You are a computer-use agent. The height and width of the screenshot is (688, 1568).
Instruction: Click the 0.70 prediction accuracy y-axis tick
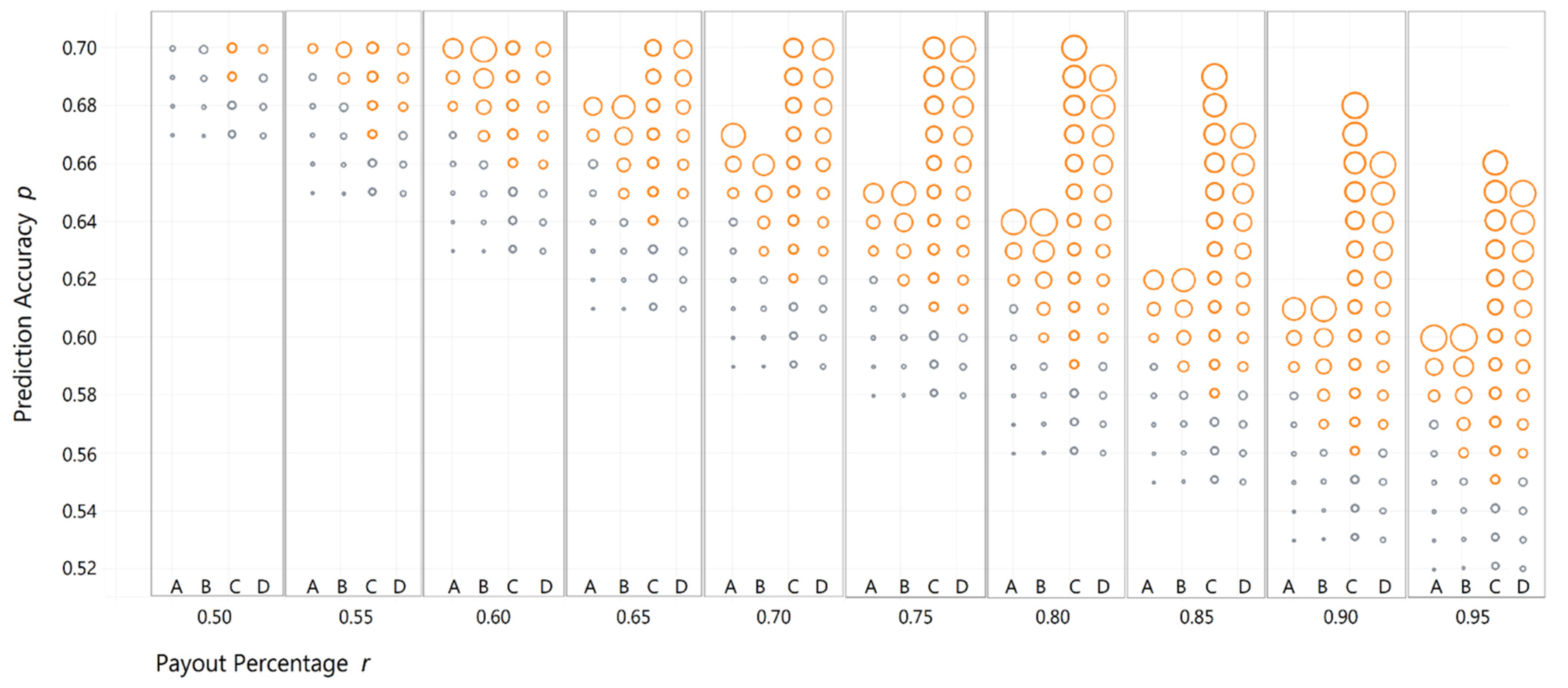click(x=79, y=48)
